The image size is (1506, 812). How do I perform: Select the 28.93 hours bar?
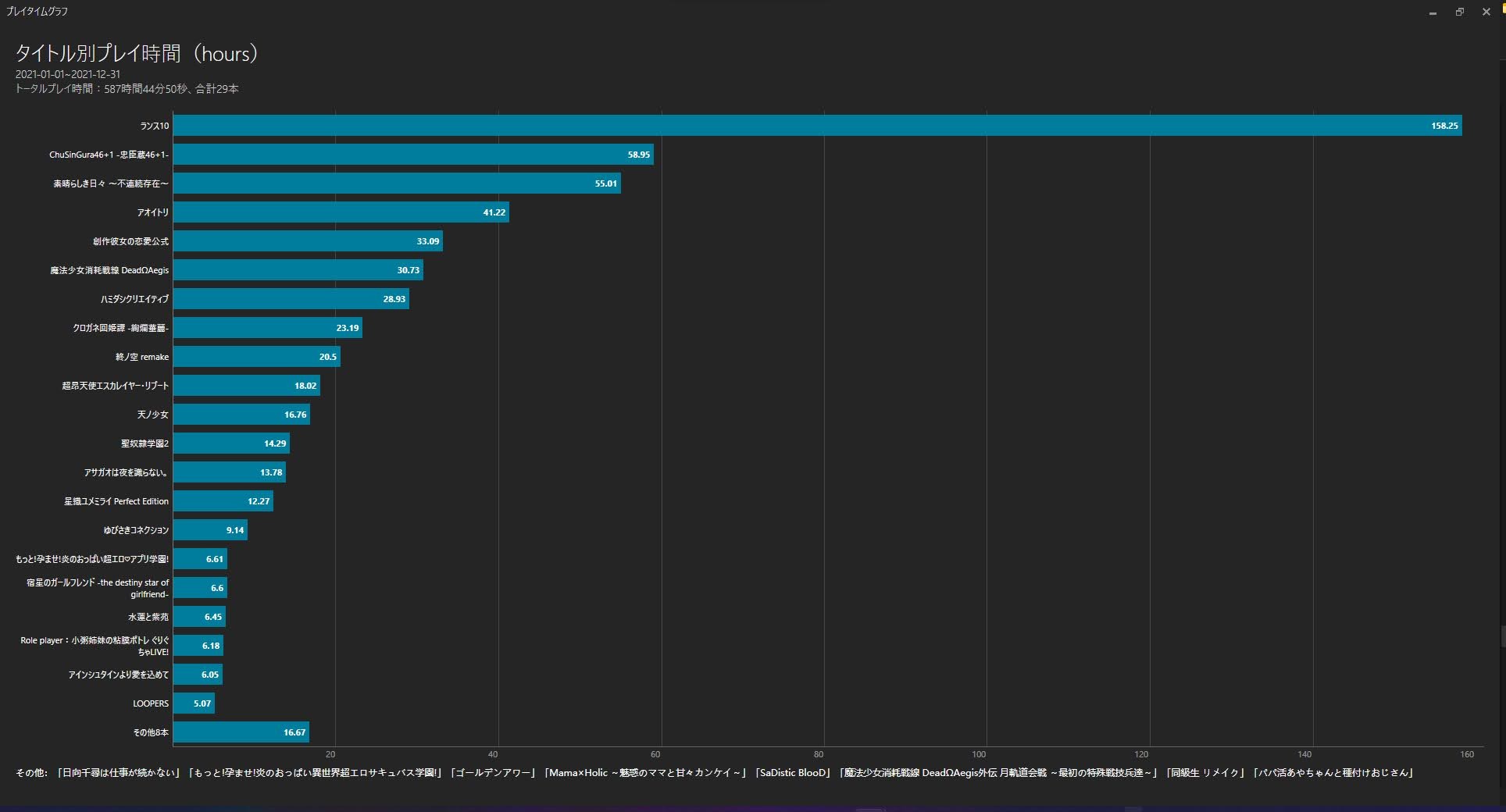[291, 299]
